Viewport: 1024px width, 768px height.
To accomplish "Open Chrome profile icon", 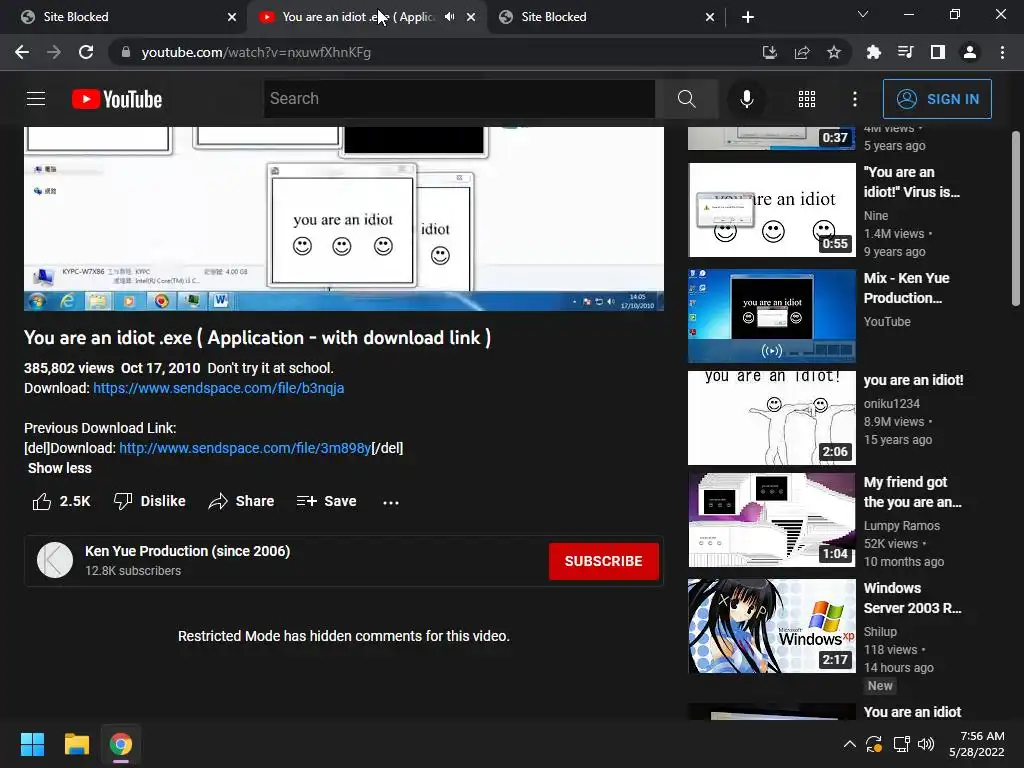I will click(x=970, y=52).
